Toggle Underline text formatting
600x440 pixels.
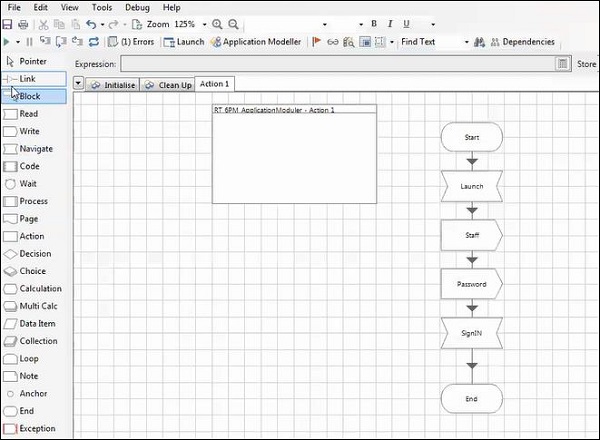[x=406, y=24]
